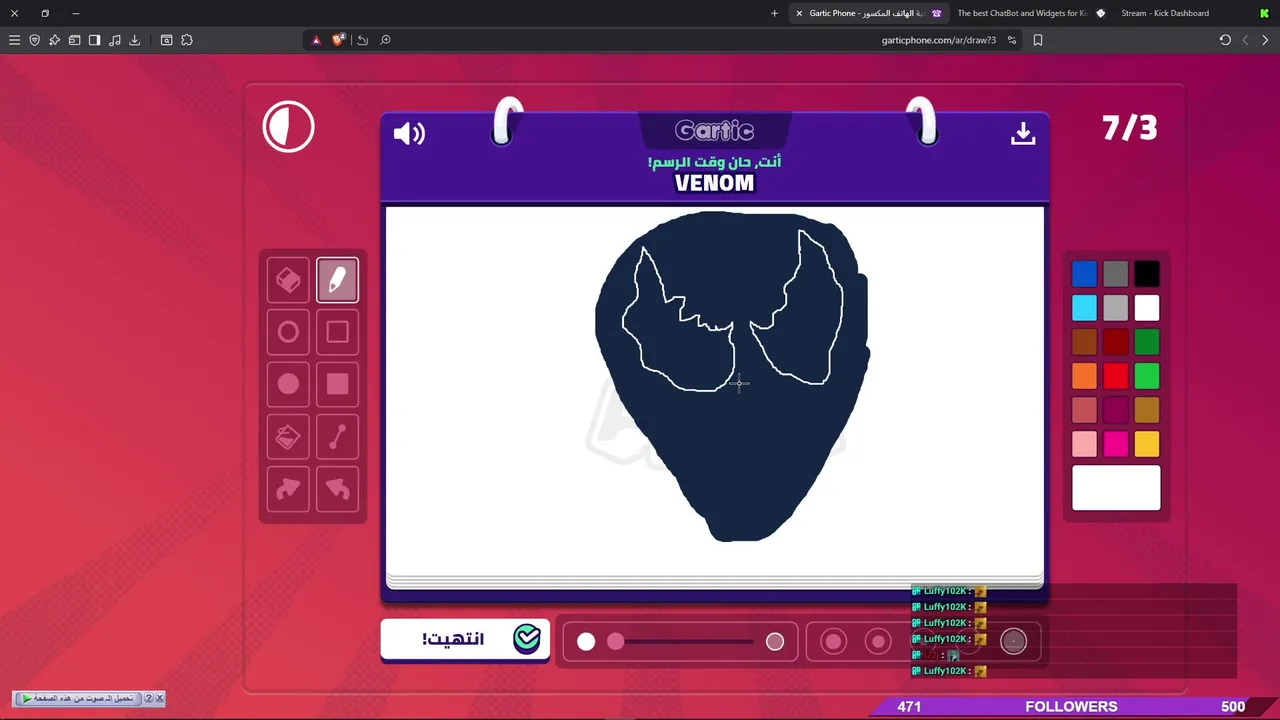Switch to Gartic Phone tab
Screen dimensions: 1280x720
[x=868, y=13]
